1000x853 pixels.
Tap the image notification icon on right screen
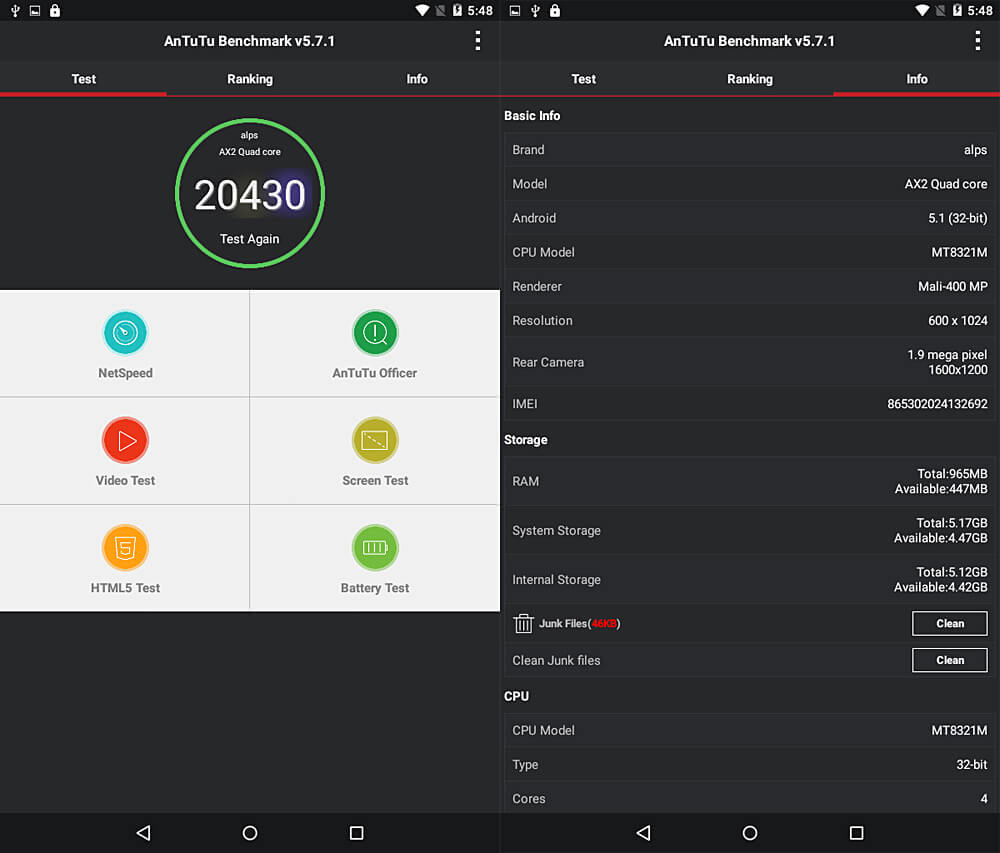click(x=515, y=10)
